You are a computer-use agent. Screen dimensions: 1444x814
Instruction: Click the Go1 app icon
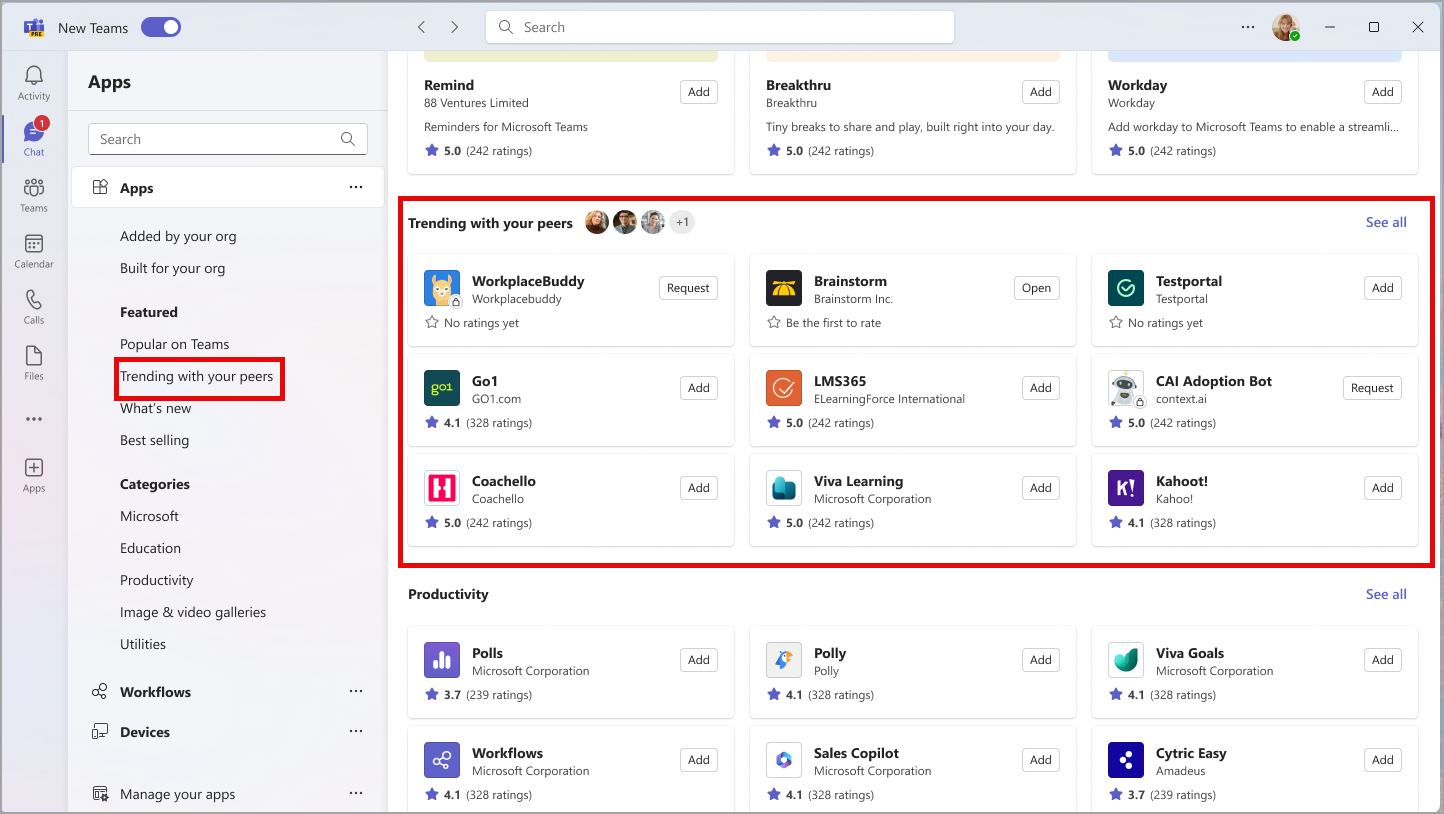(x=442, y=388)
